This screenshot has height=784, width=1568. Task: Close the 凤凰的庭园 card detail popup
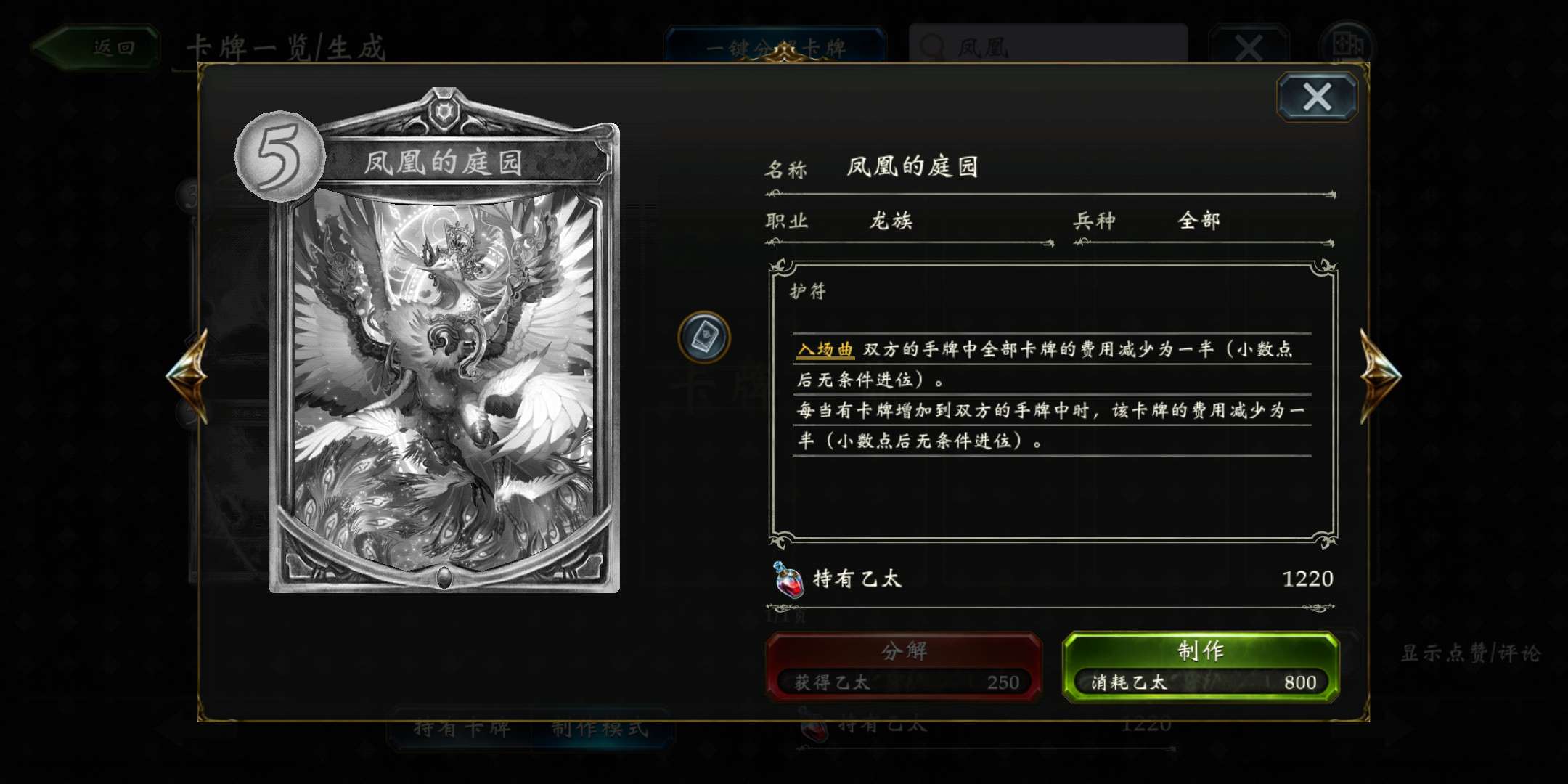click(x=1317, y=97)
